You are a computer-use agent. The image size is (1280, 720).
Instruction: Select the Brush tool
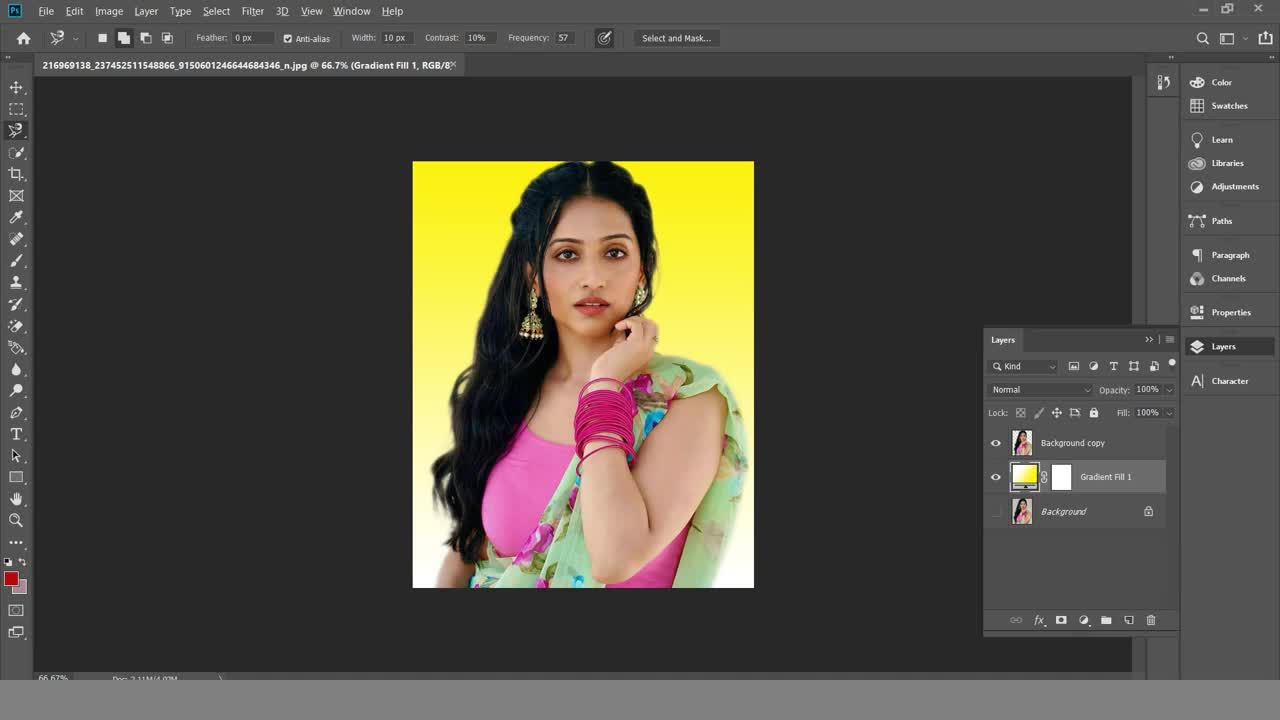click(x=16, y=261)
